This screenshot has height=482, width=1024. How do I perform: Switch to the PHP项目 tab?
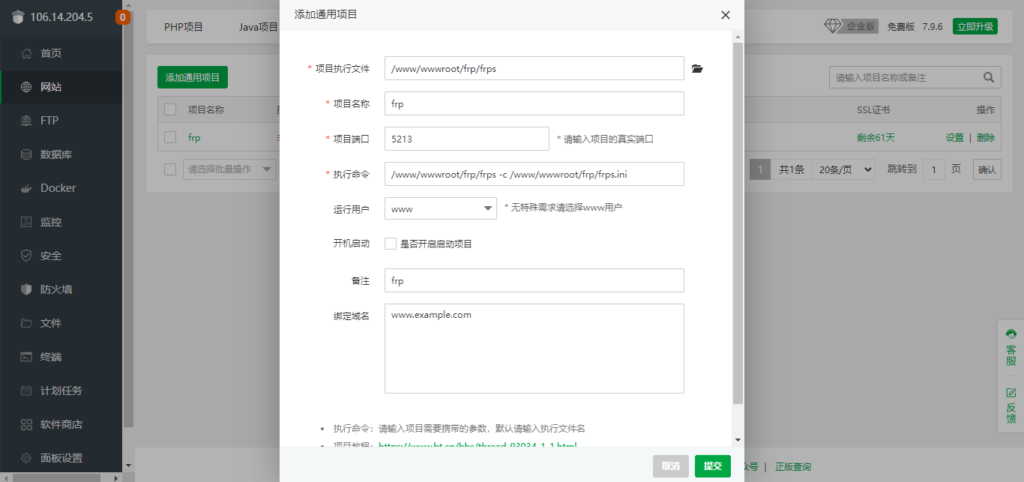[184, 27]
